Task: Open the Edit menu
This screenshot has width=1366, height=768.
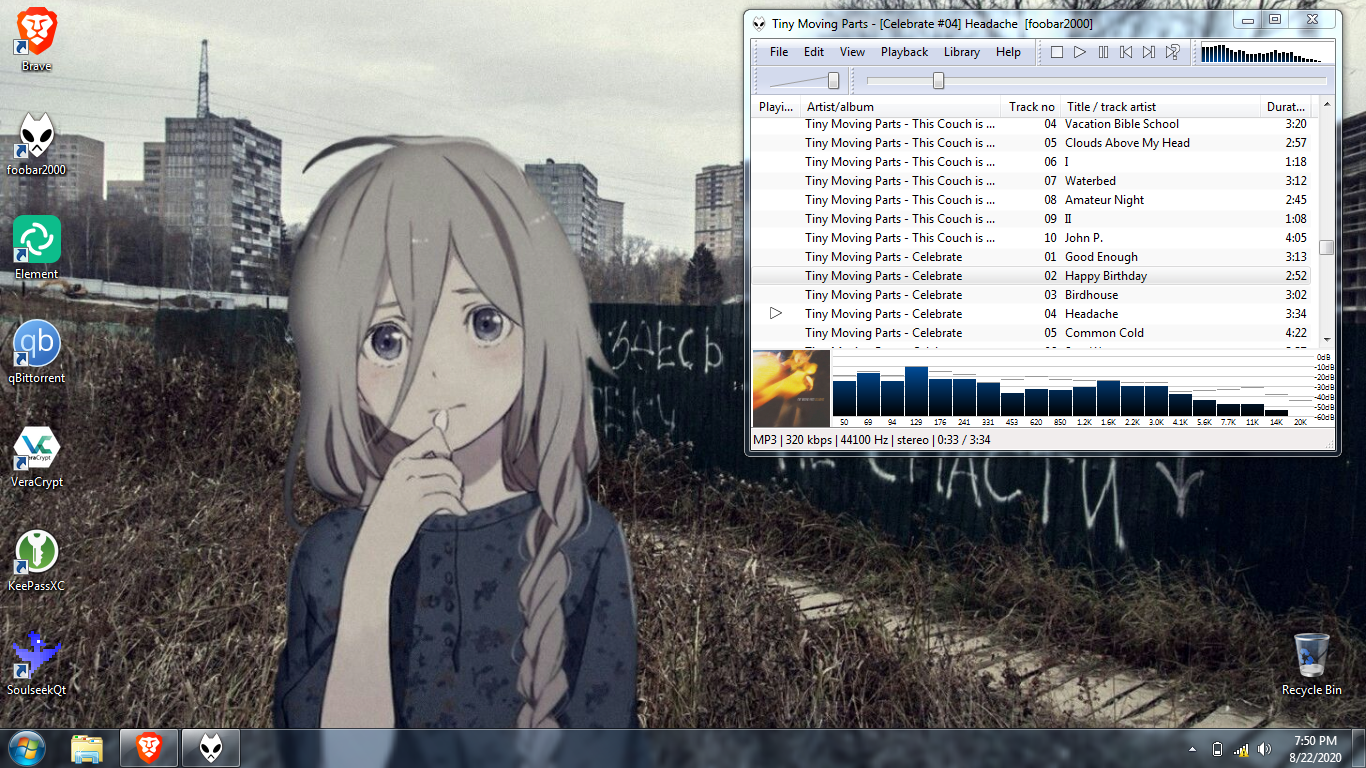Action: (x=814, y=52)
